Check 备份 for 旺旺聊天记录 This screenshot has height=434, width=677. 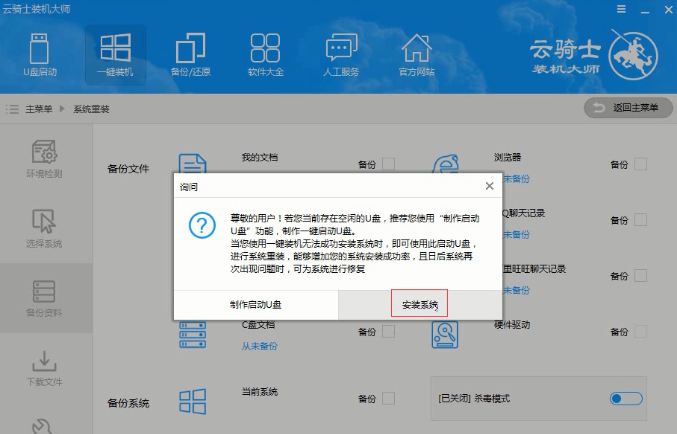click(640, 276)
